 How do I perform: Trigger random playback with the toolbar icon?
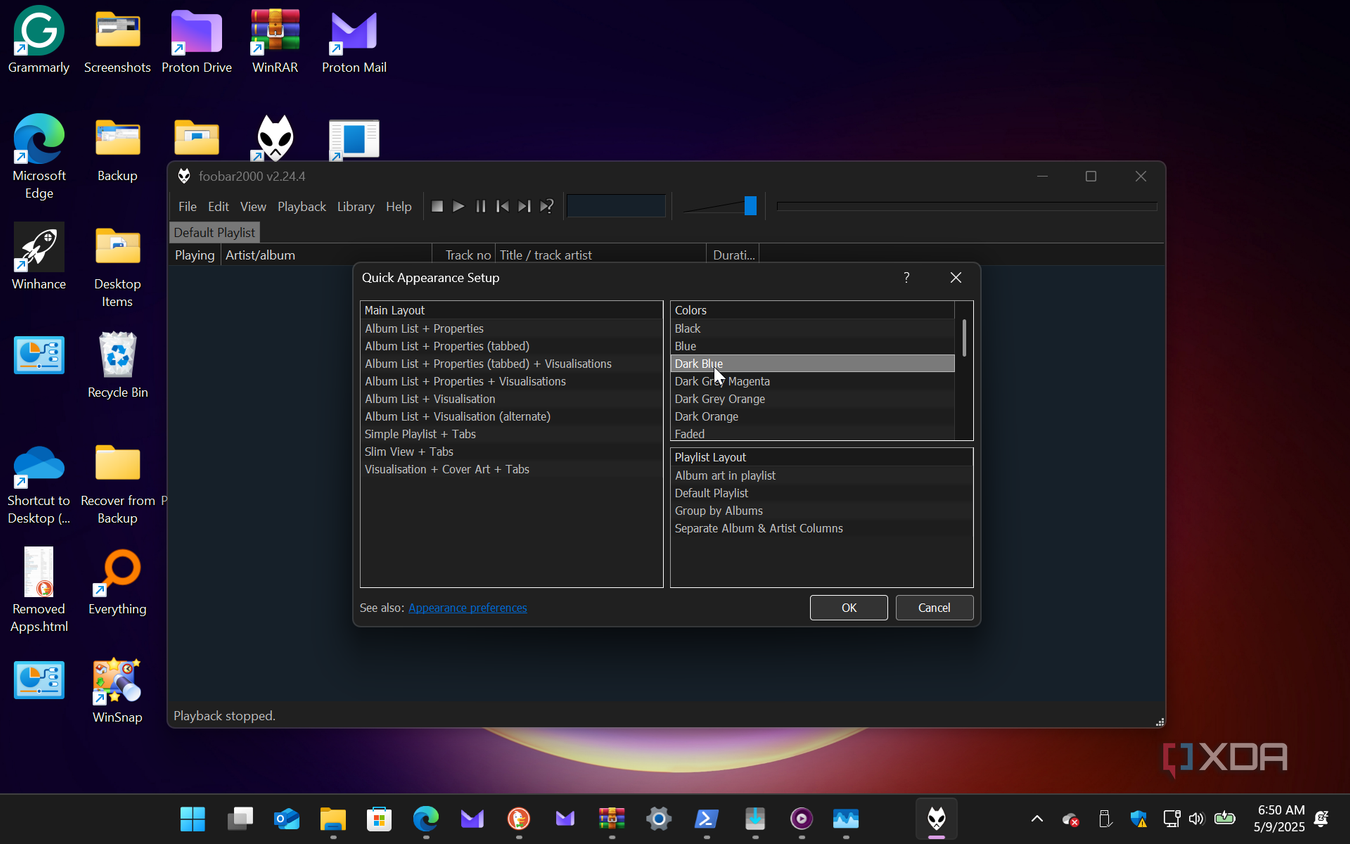click(x=547, y=207)
